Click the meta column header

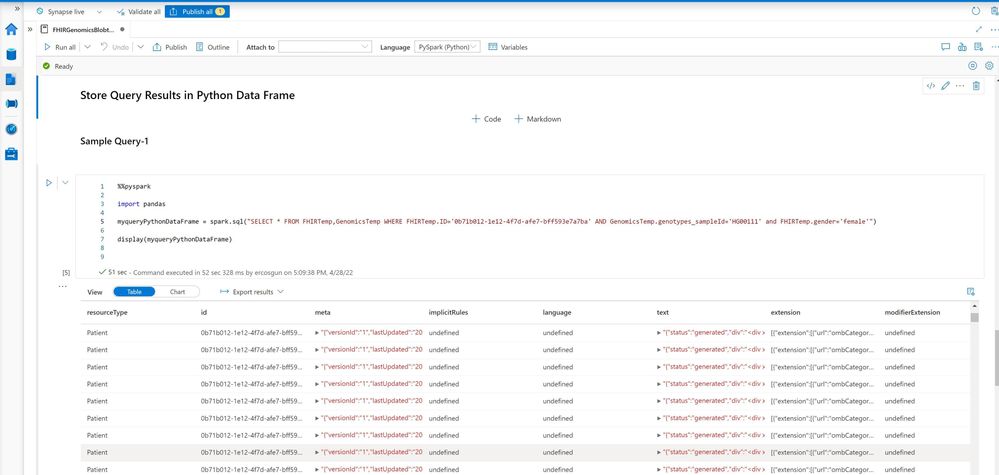point(322,313)
